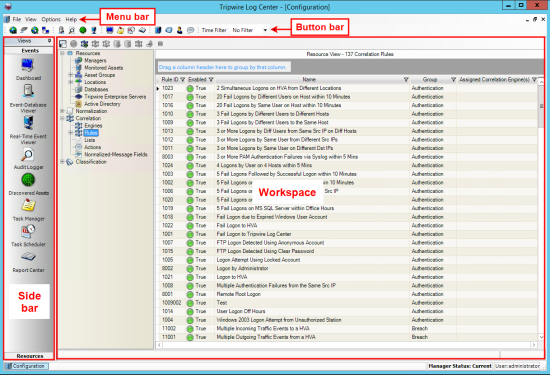Select Databases in the resource tree
Image resolution: width=550 pixels, height=375 pixels.
point(96,89)
